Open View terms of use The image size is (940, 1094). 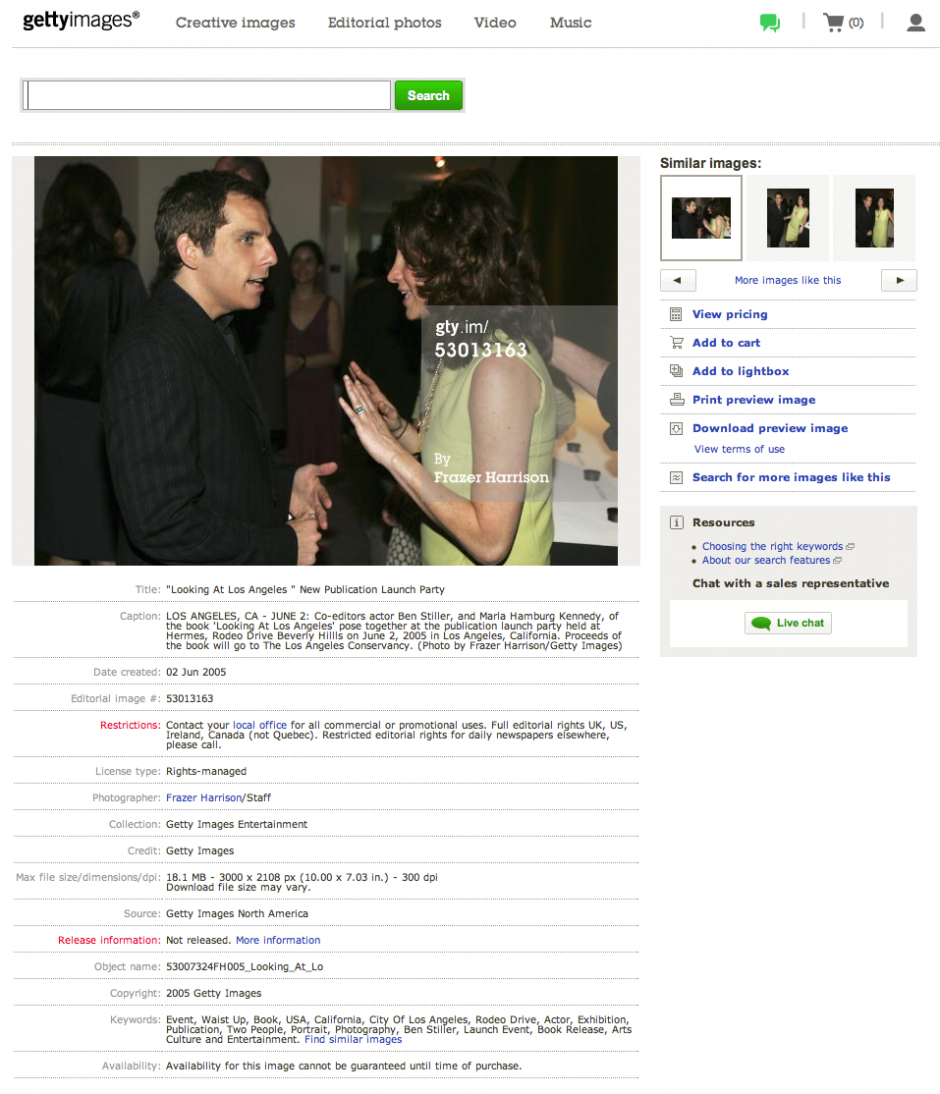click(x=740, y=449)
